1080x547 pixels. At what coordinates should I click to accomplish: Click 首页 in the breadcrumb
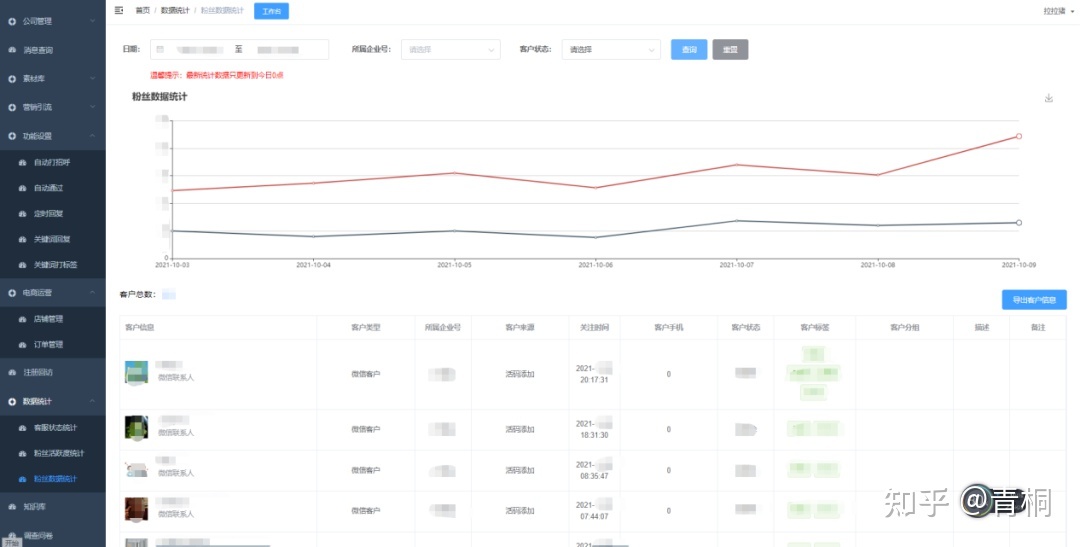(143, 10)
